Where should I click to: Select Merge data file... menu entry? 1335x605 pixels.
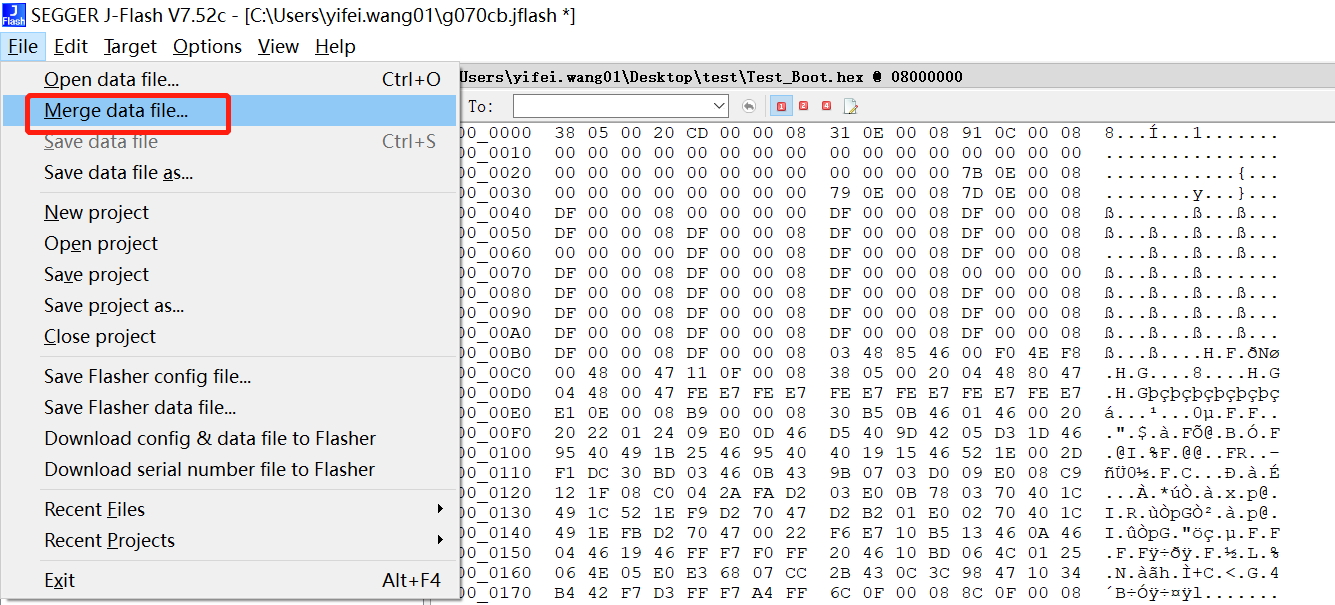coord(230,111)
